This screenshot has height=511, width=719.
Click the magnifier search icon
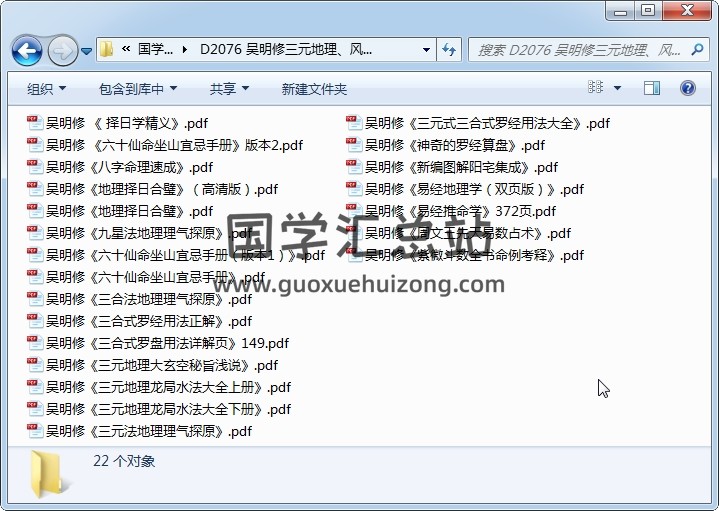point(697,49)
